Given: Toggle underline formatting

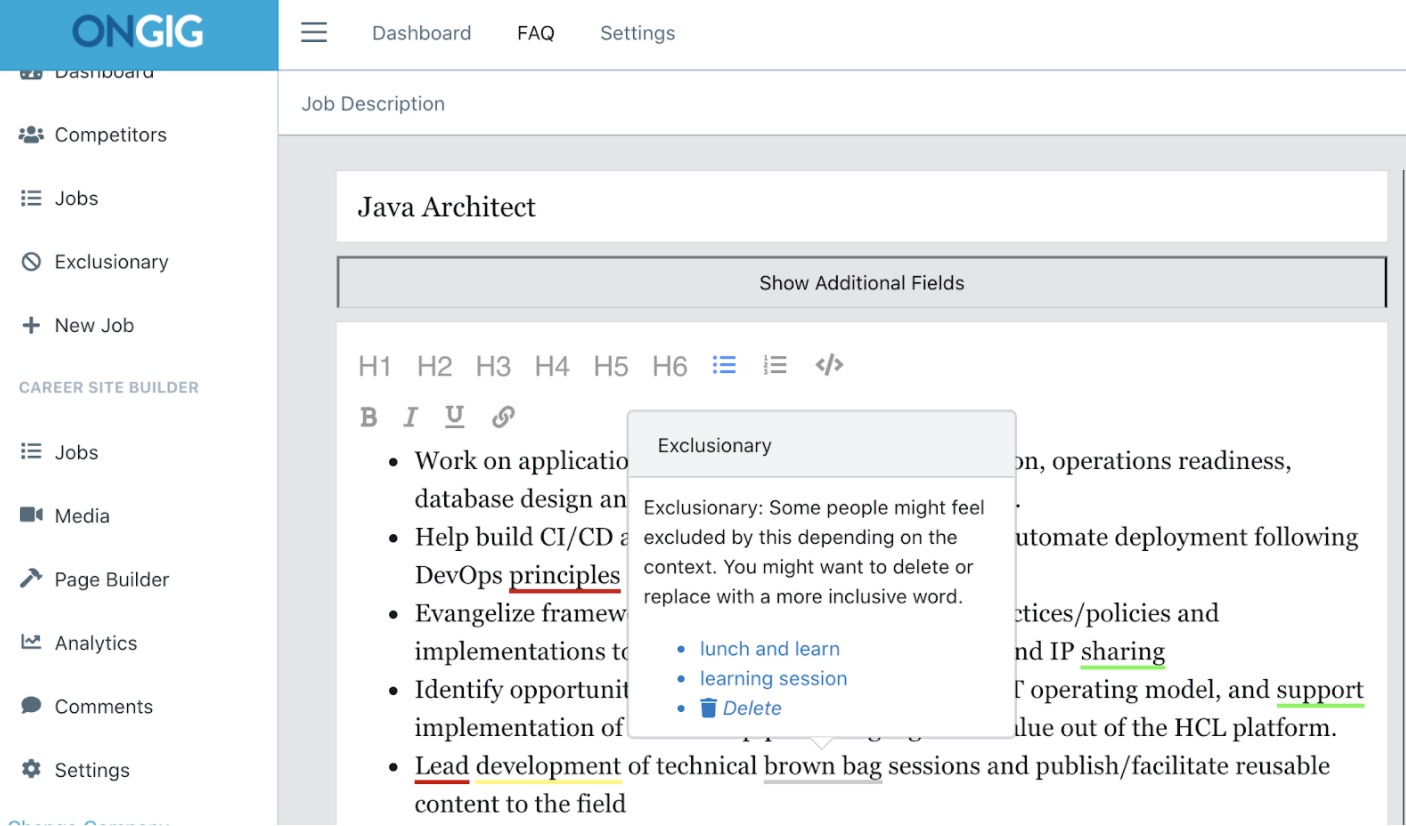Looking at the screenshot, I should pos(454,416).
